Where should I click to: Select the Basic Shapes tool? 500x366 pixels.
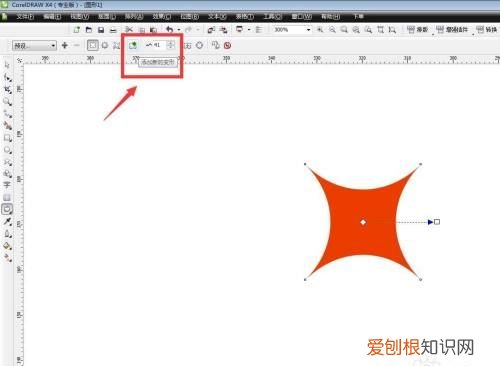(7, 173)
